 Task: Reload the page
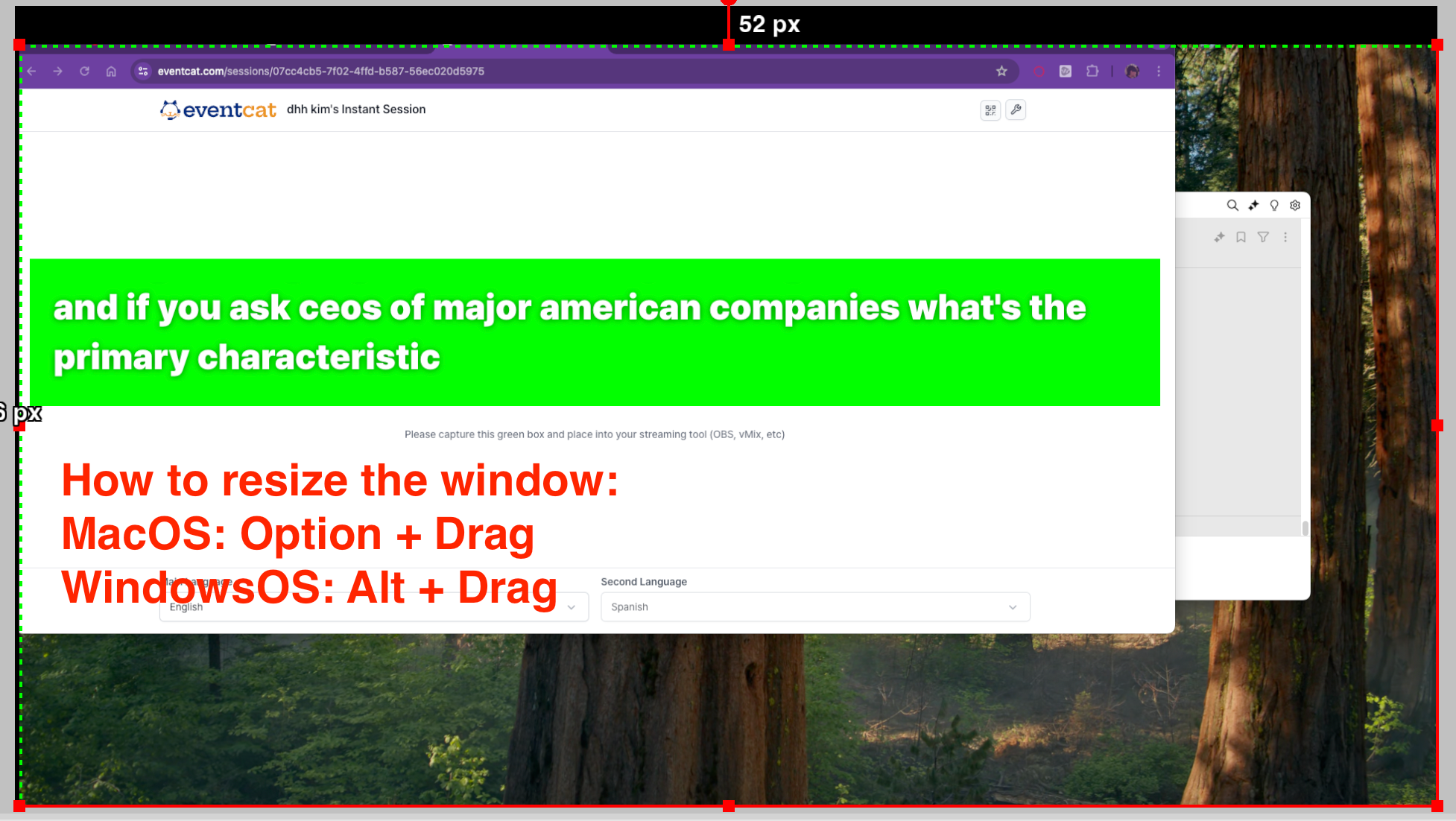tap(84, 72)
